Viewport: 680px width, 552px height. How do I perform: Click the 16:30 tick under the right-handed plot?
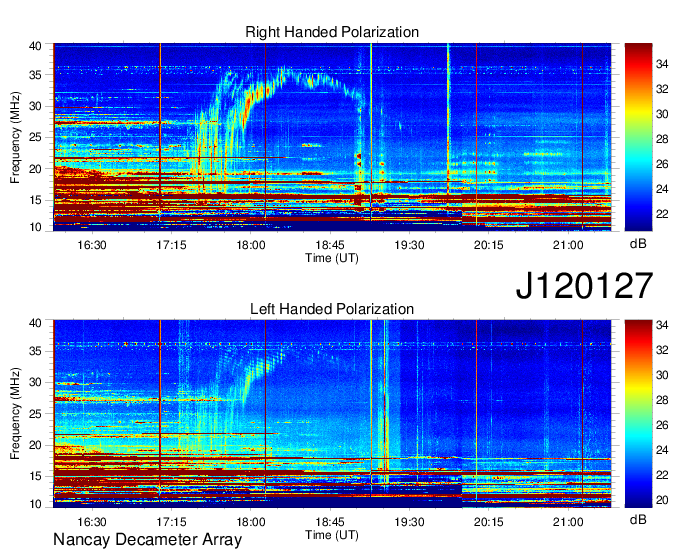92,245
